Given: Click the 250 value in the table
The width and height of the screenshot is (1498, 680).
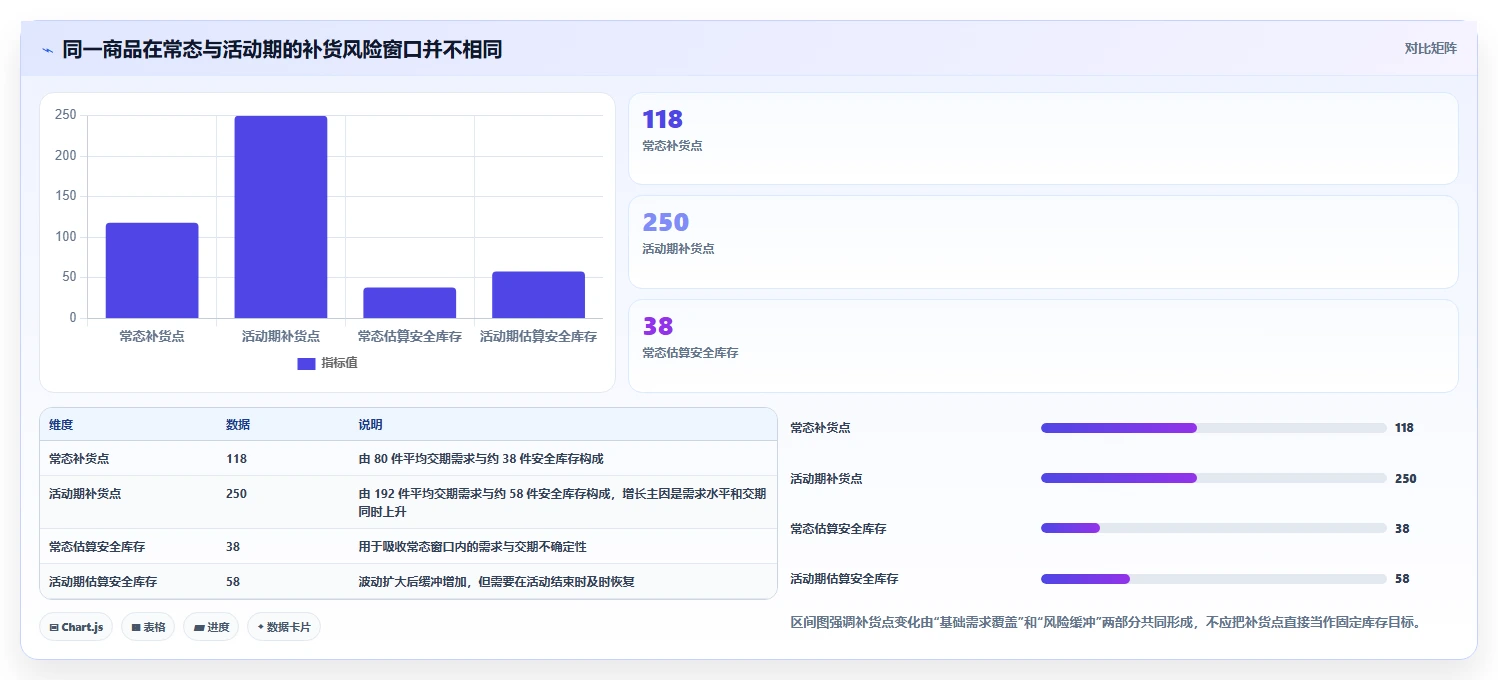Looking at the screenshot, I should 236,494.
